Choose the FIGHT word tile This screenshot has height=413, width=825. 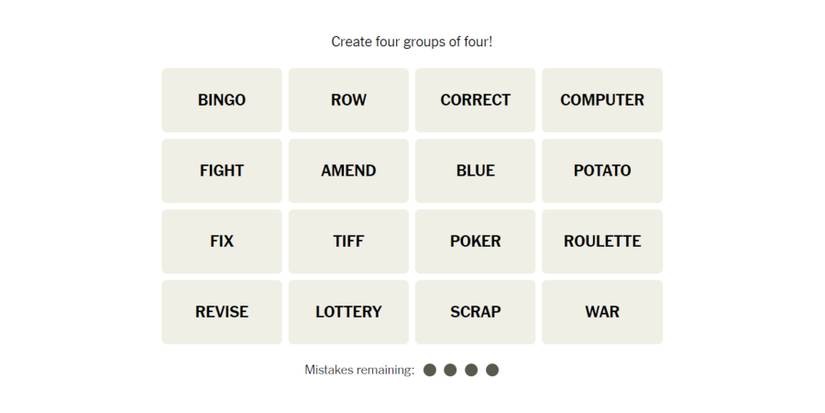point(221,171)
